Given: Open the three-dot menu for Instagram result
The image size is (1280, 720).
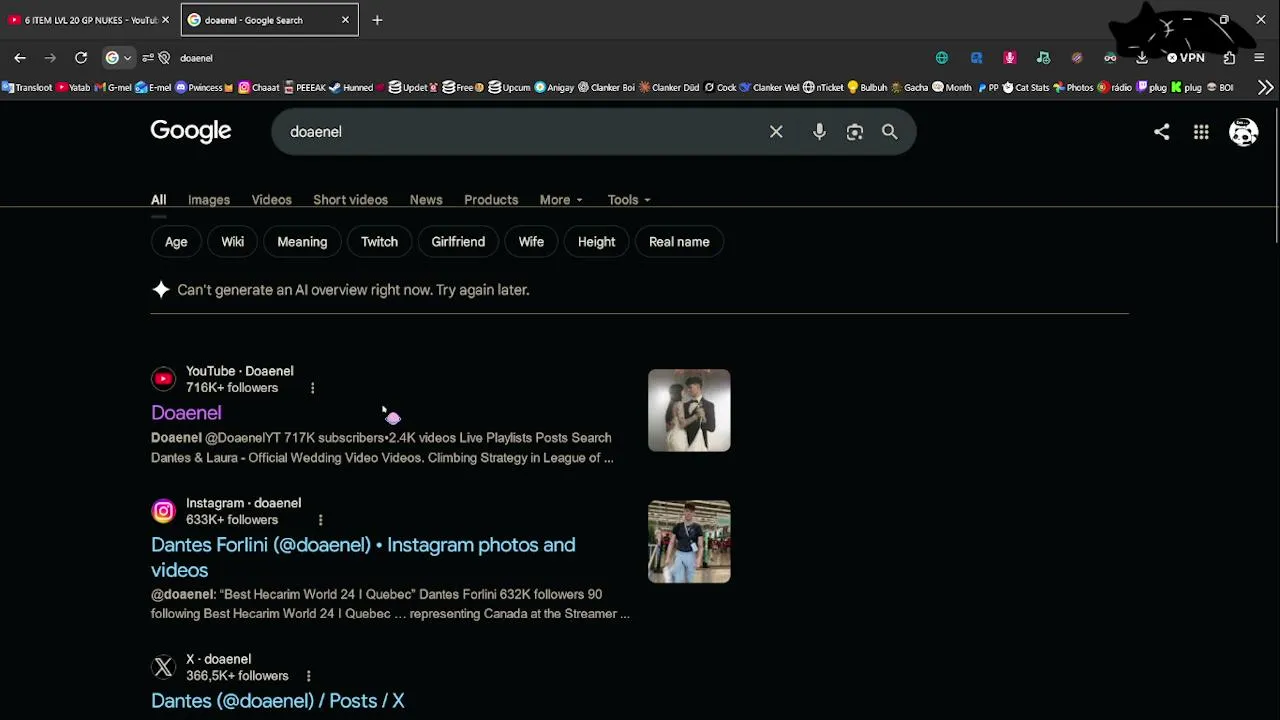Looking at the screenshot, I should 320,520.
